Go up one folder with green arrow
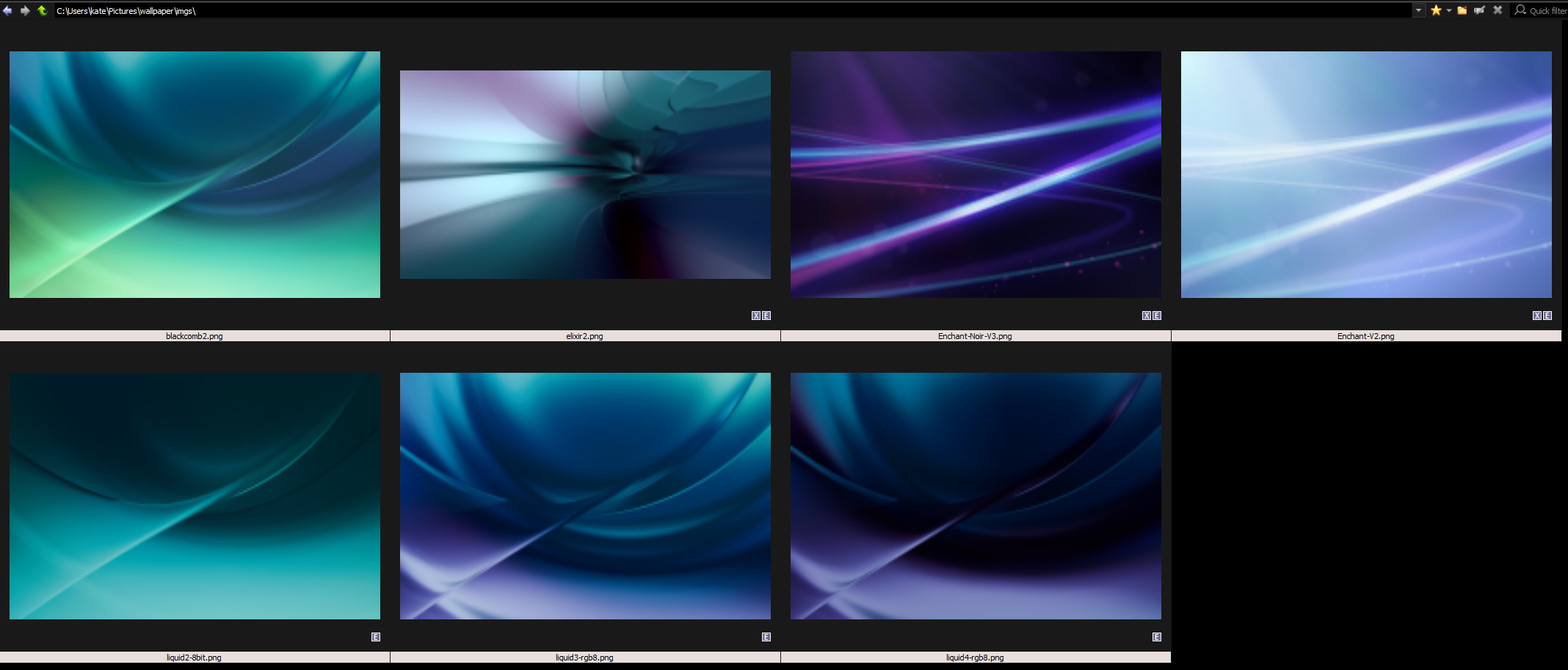 click(x=42, y=10)
